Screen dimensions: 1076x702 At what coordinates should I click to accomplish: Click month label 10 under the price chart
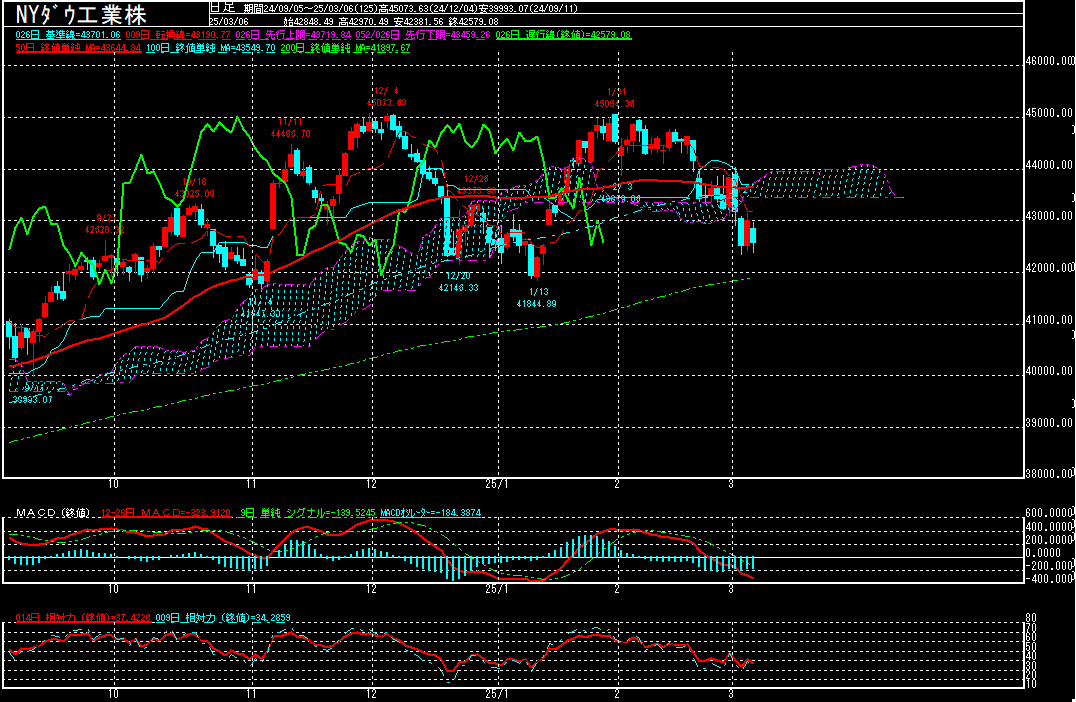113,484
